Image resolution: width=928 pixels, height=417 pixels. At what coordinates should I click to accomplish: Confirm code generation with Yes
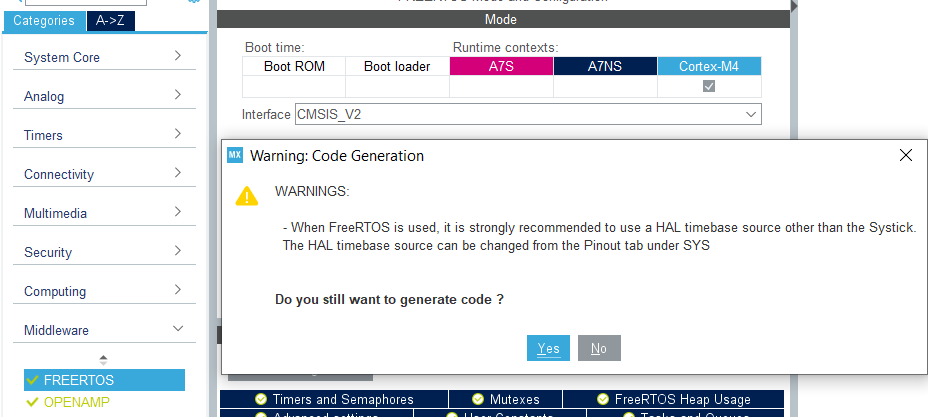[x=548, y=348]
